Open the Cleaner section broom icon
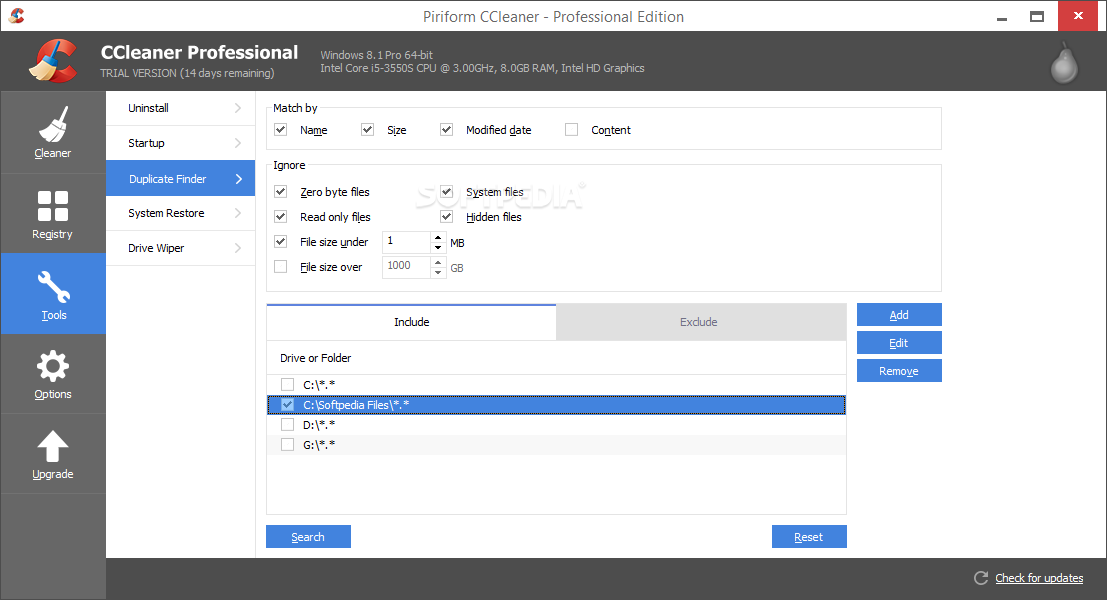This screenshot has height=600, width=1107. (x=53, y=124)
